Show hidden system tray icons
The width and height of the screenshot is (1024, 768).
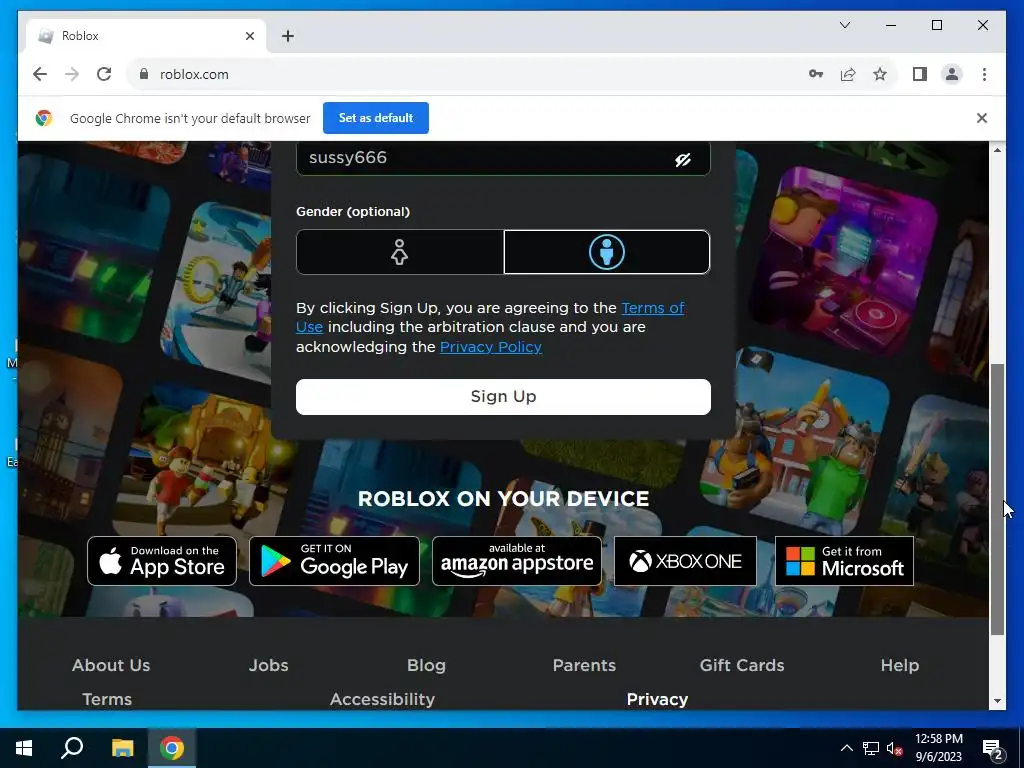click(x=846, y=748)
